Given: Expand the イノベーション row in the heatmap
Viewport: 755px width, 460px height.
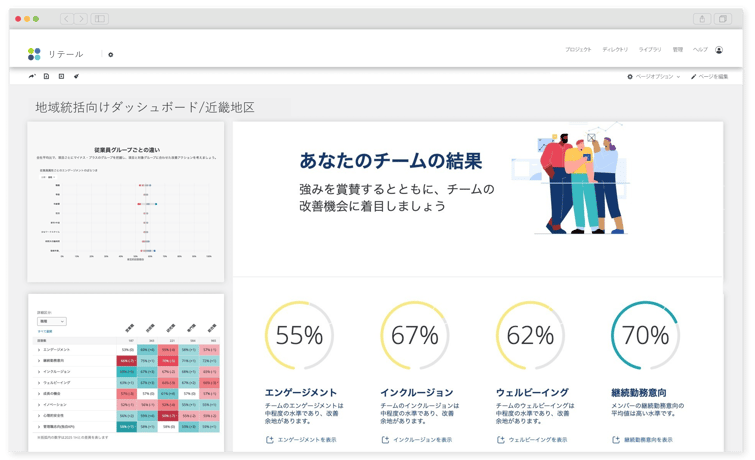Looking at the screenshot, I should pos(39,405).
